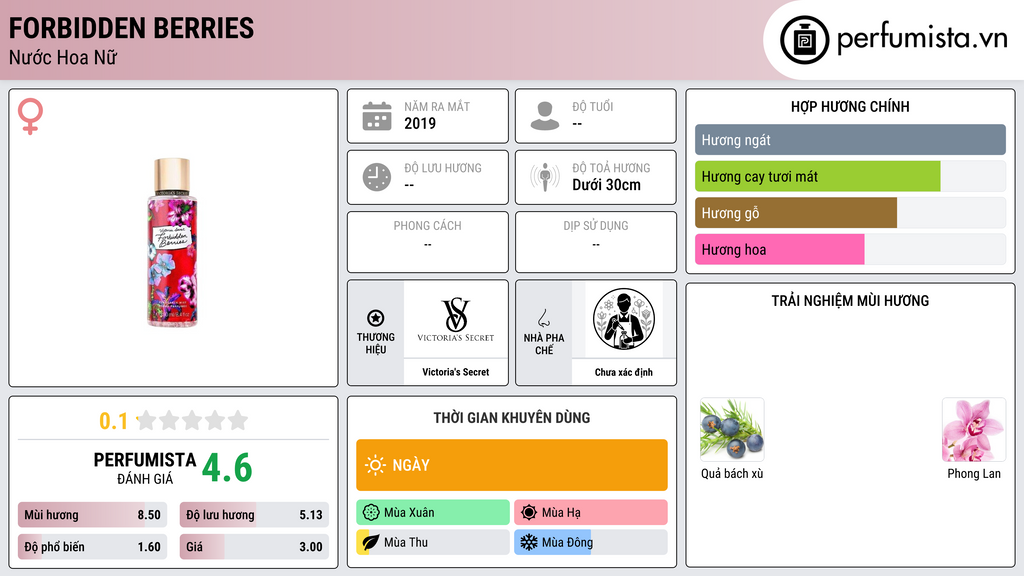Click the Thời gian khuyên dùng heading
The image size is (1024, 576).
point(512,418)
